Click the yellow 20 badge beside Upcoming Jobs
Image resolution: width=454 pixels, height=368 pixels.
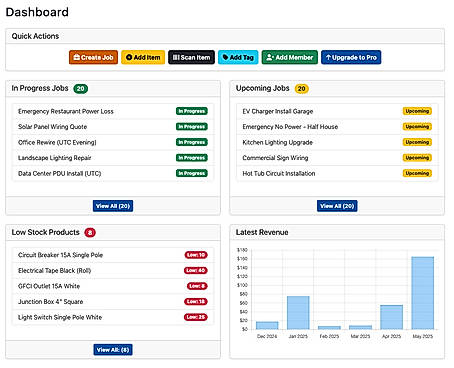(x=301, y=89)
